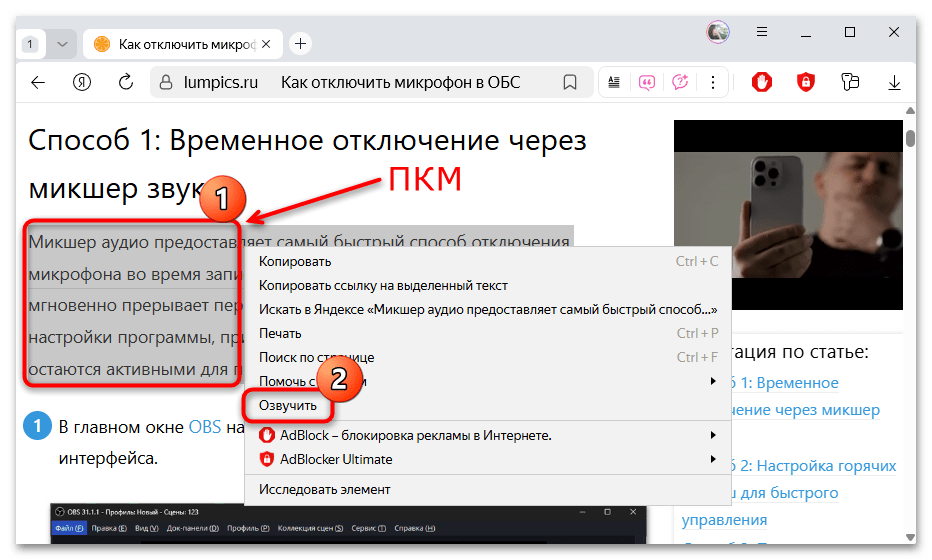Click the page vertical scrollbar thumb
The image size is (932, 560).
click(x=910, y=137)
